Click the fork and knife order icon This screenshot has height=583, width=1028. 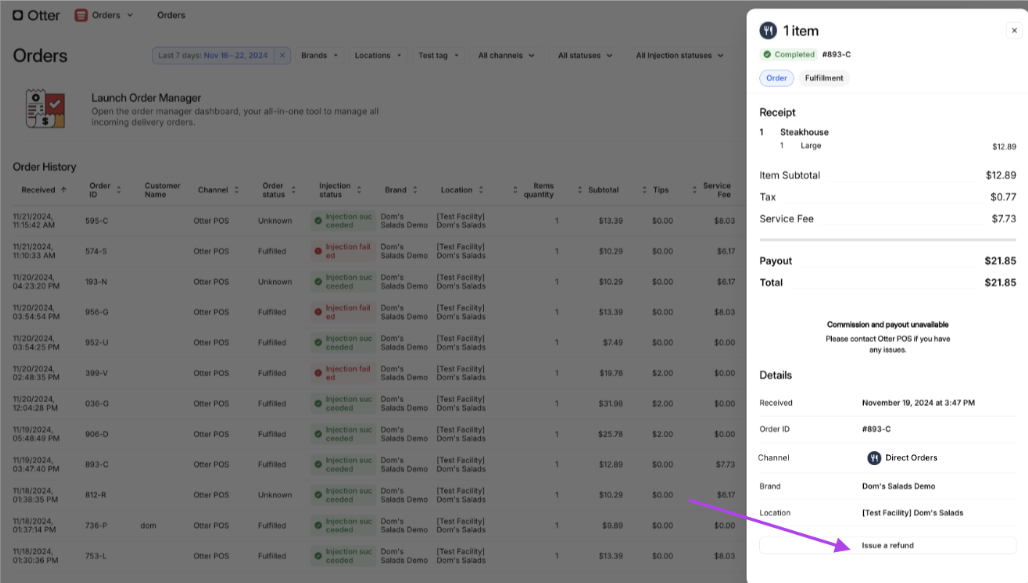(768, 30)
